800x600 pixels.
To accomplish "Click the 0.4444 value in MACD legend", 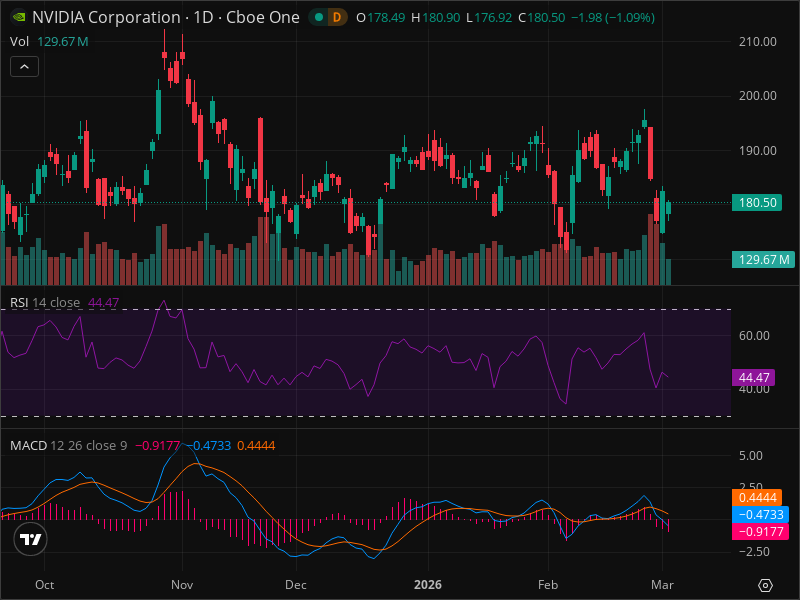I will click(x=256, y=445).
